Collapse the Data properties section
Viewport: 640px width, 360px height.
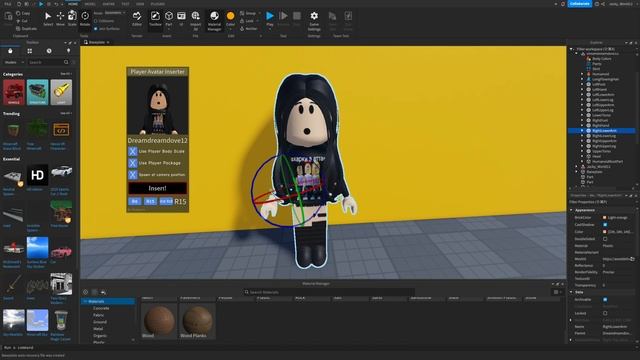(571, 292)
